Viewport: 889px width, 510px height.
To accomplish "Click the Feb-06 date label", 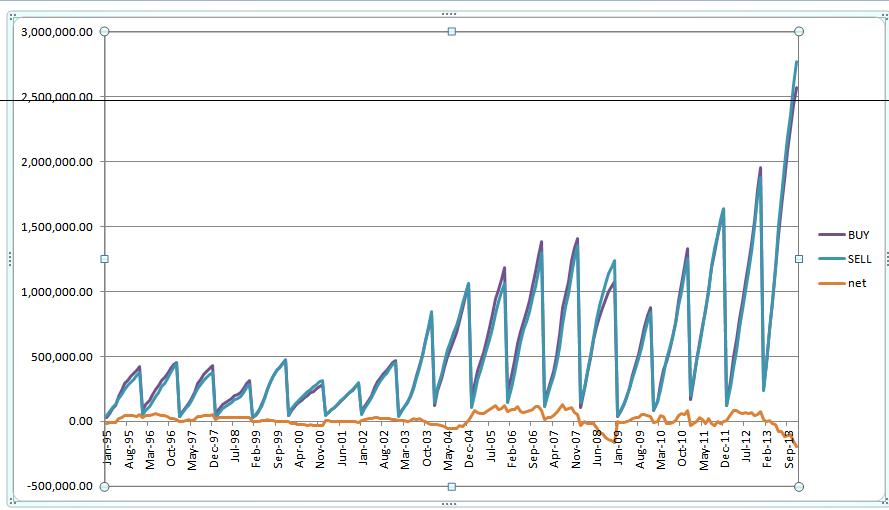I will (512, 449).
